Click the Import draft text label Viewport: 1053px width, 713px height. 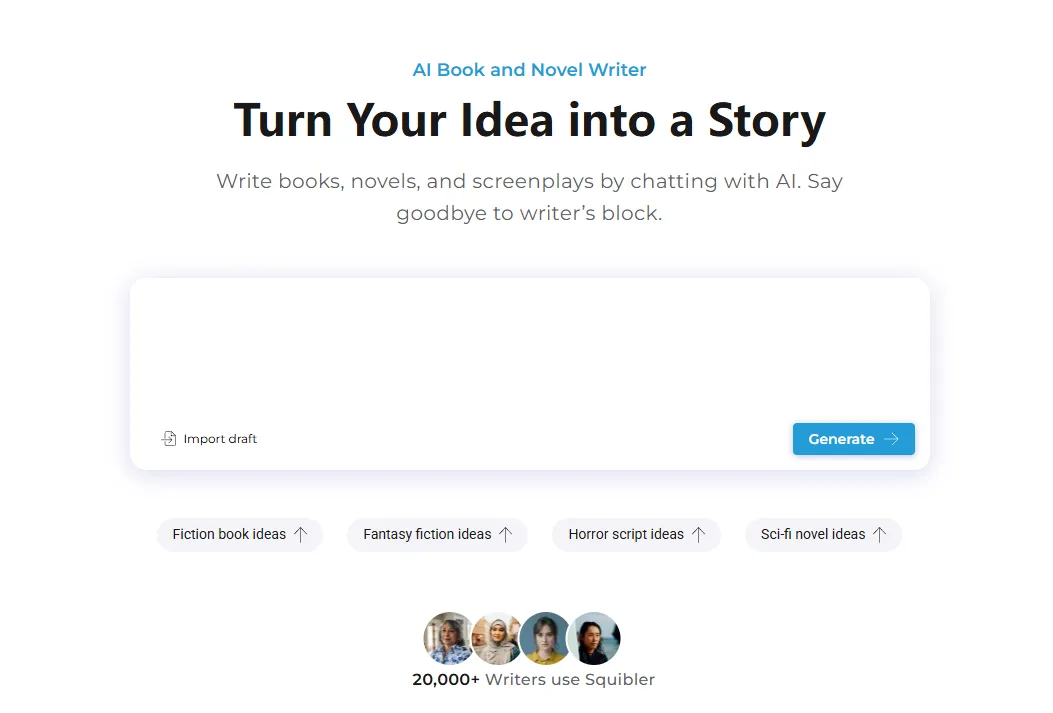[220, 439]
